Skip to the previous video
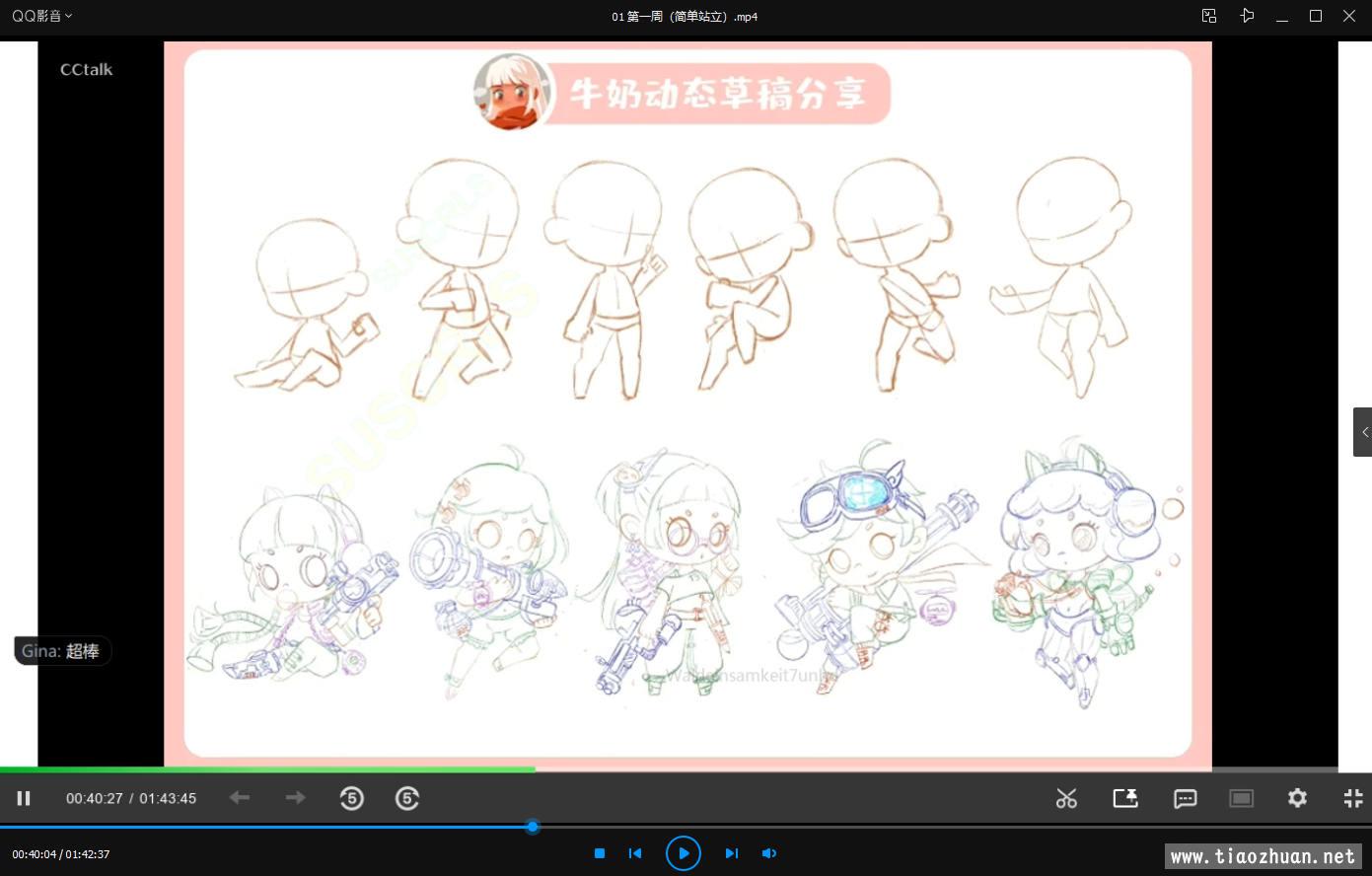Screen dimensions: 1372x876 point(635,853)
